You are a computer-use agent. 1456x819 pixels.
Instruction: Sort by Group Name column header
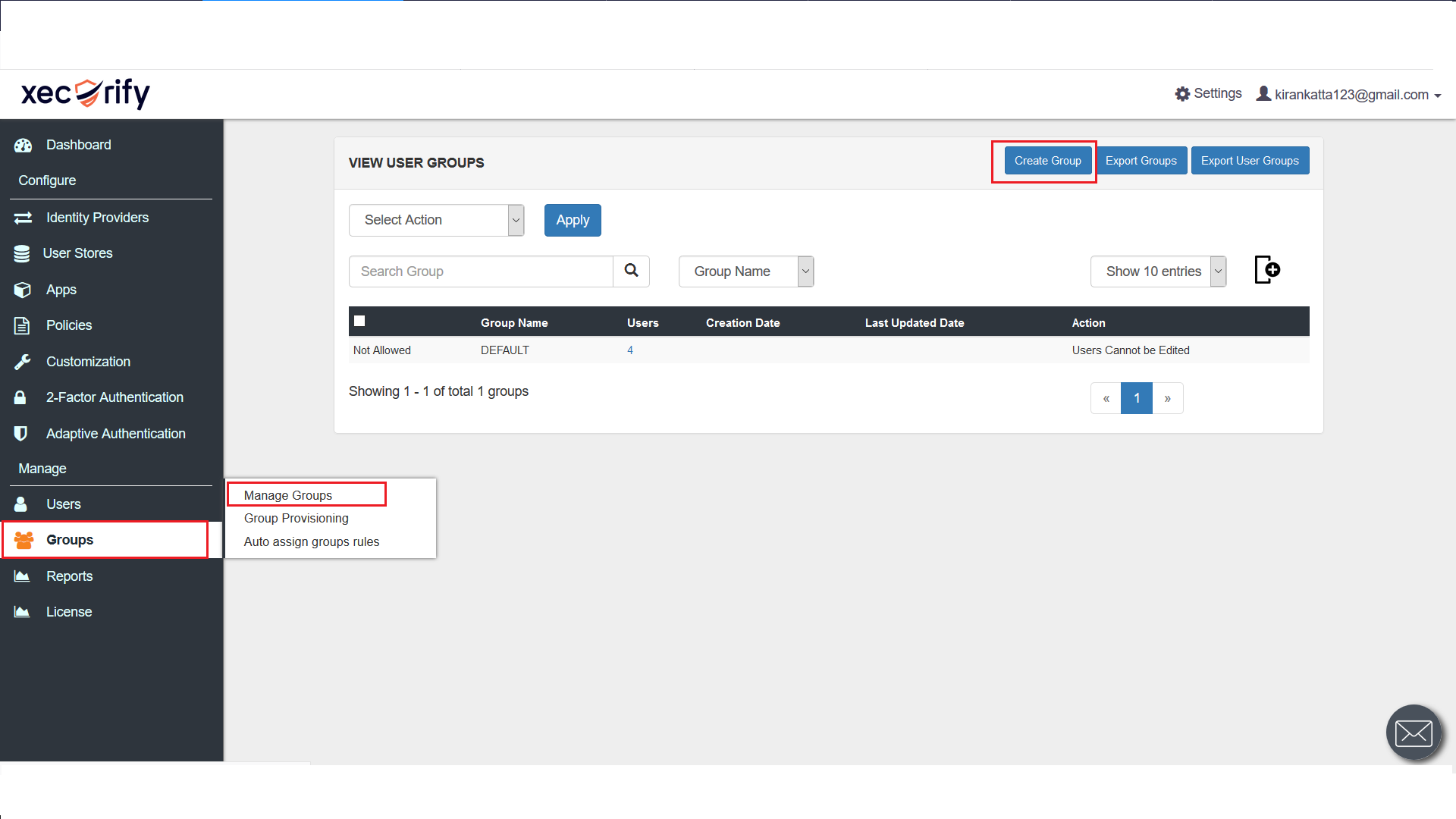point(514,323)
